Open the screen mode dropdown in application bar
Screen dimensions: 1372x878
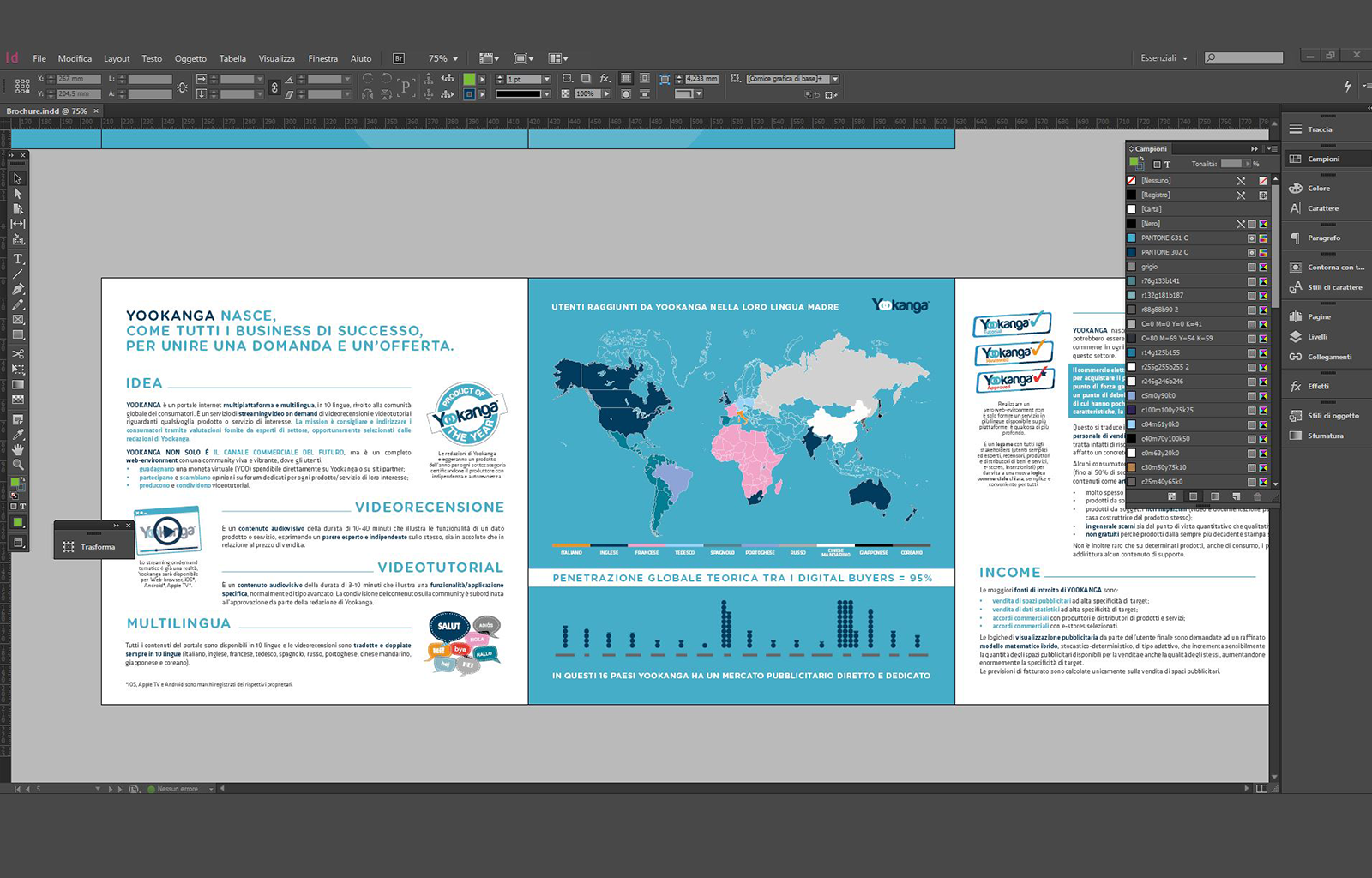tap(523, 58)
